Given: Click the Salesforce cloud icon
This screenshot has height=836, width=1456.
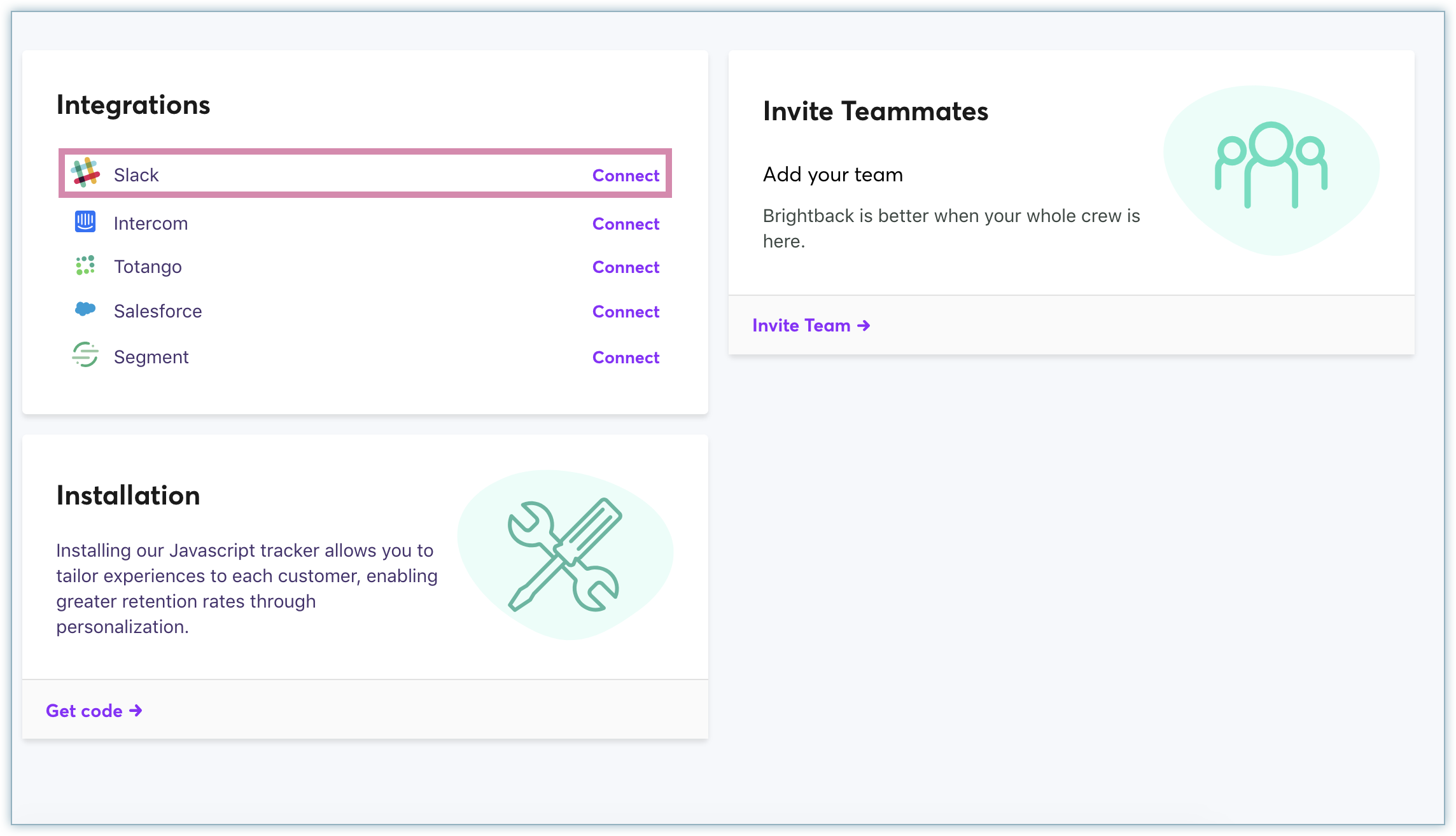Looking at the screenshot, I should tap(85, 309).
